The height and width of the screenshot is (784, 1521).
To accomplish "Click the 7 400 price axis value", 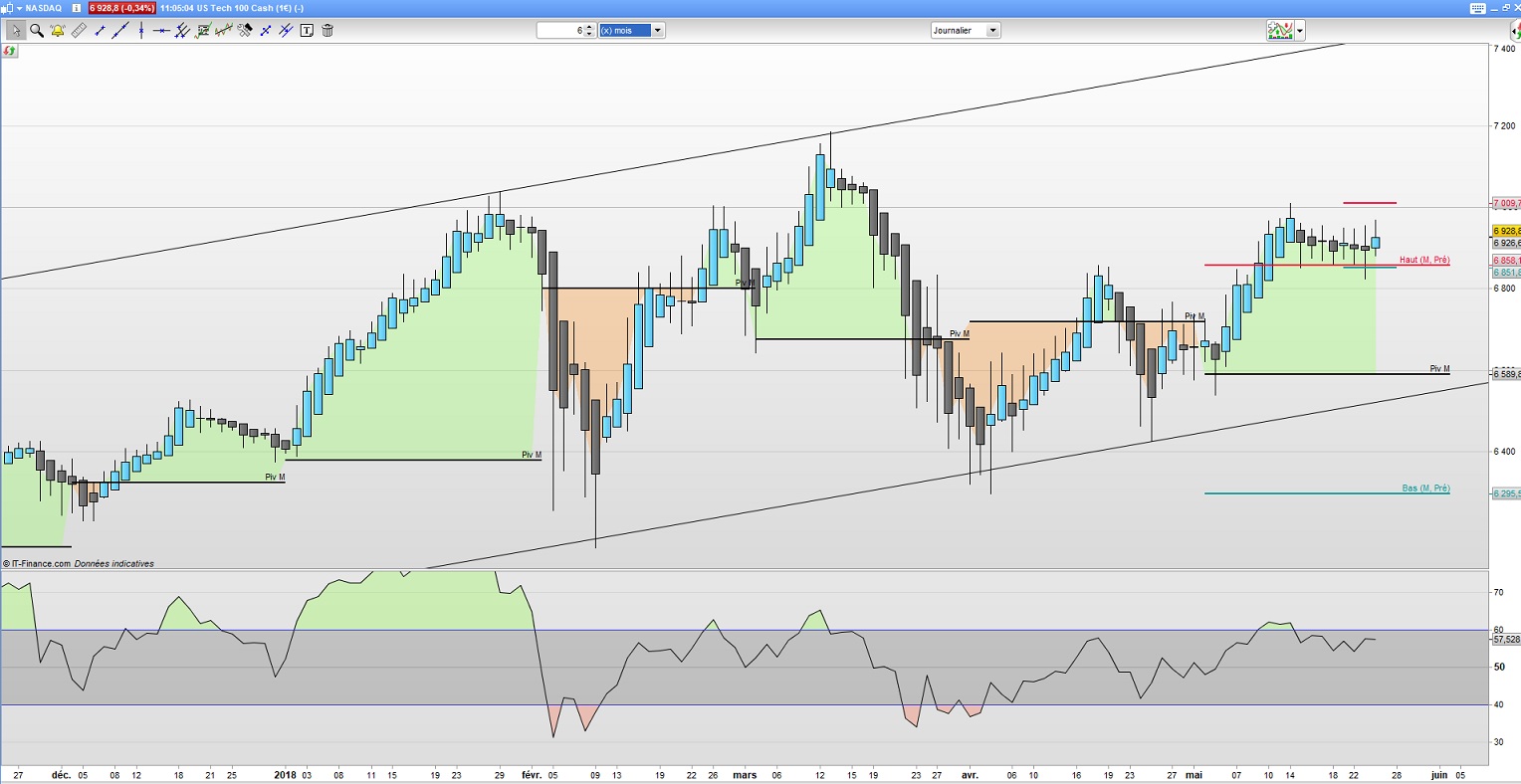I will point(1504,48).
